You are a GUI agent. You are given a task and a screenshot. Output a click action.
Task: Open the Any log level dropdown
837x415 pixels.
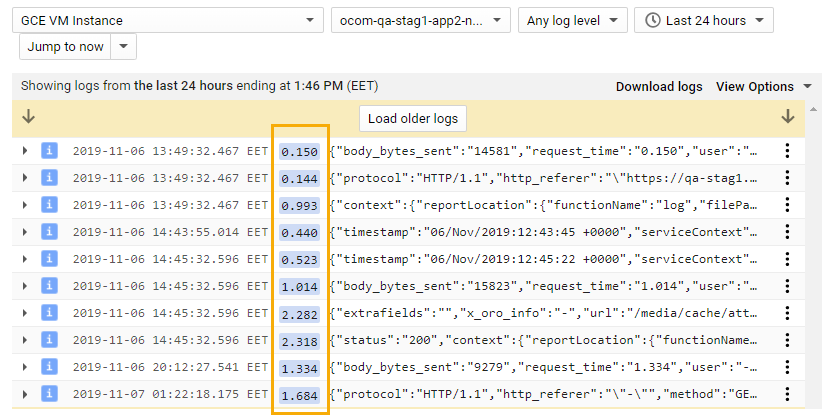click(x=572, y=20)
